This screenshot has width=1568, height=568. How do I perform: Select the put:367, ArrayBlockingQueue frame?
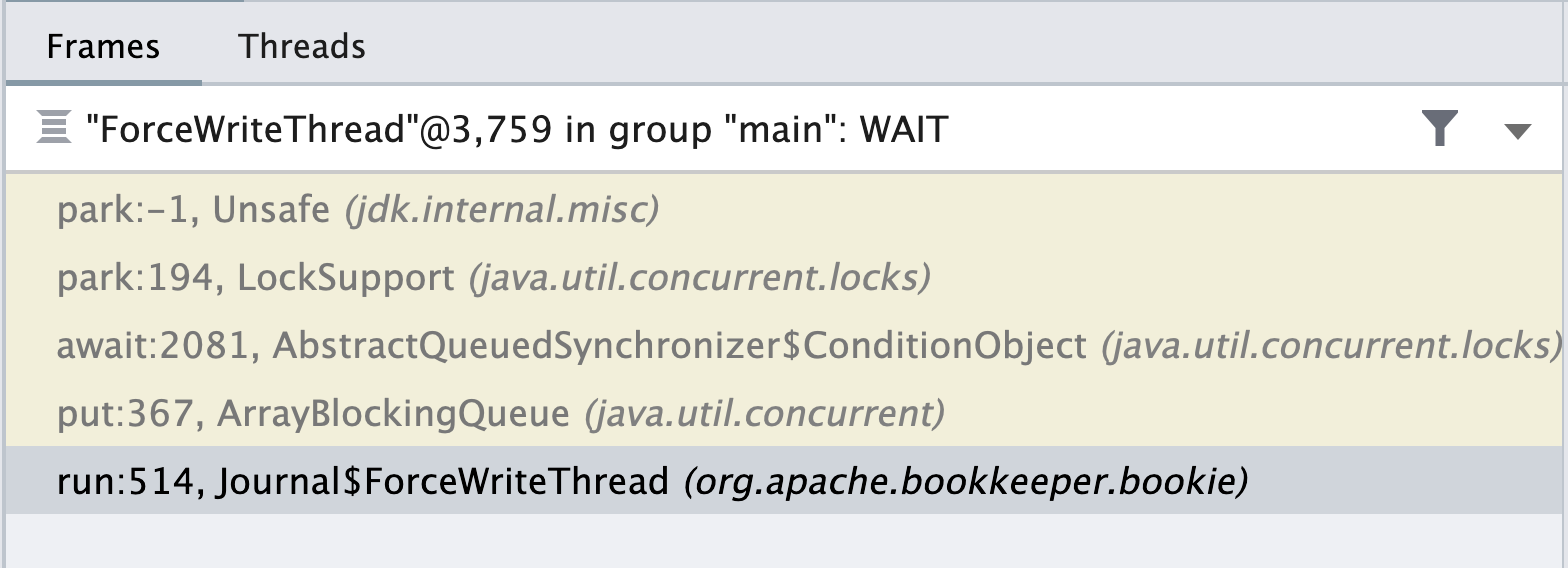coord(784,412)
